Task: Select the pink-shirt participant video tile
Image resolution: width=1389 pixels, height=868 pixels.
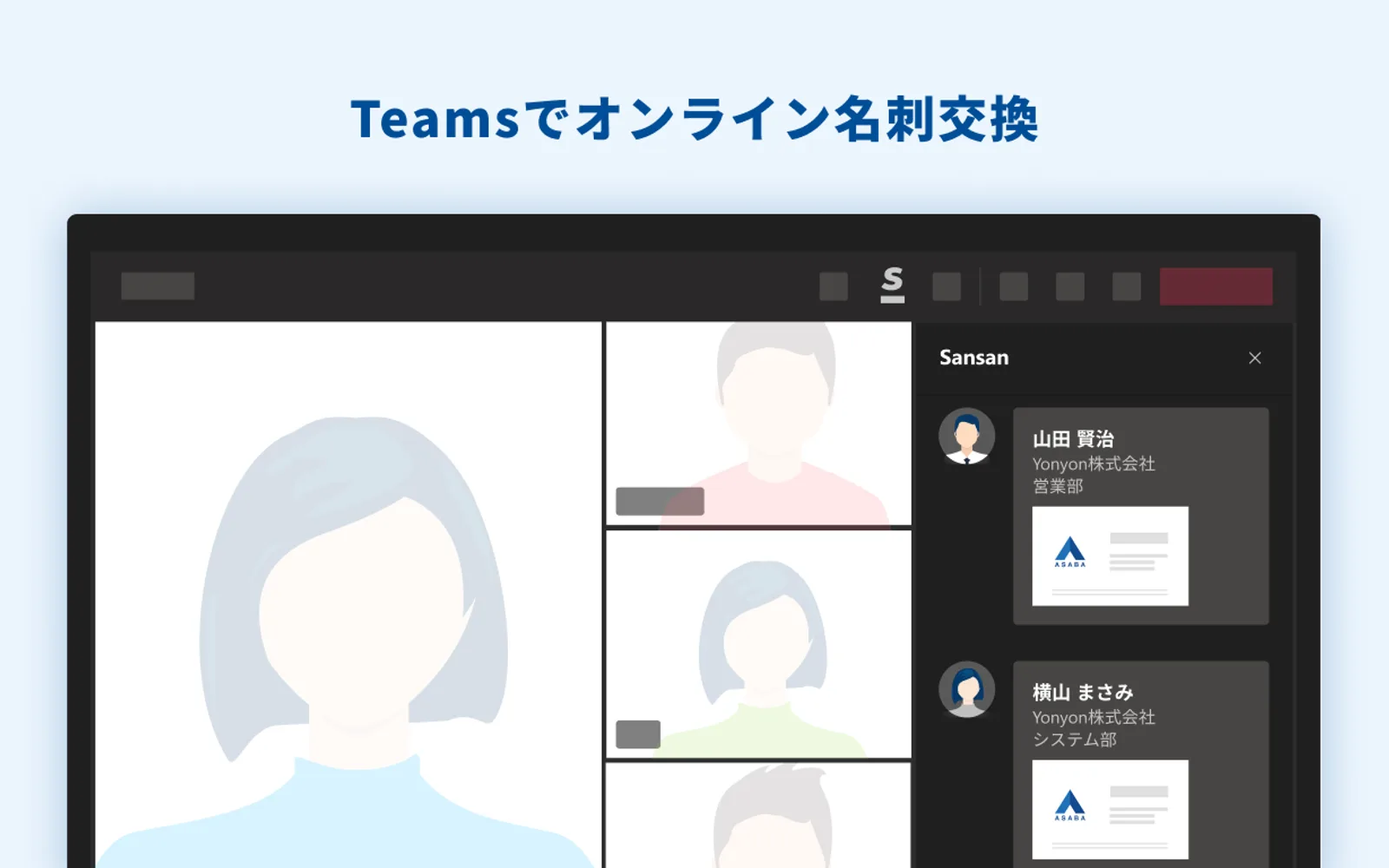Action: [759, 424]
